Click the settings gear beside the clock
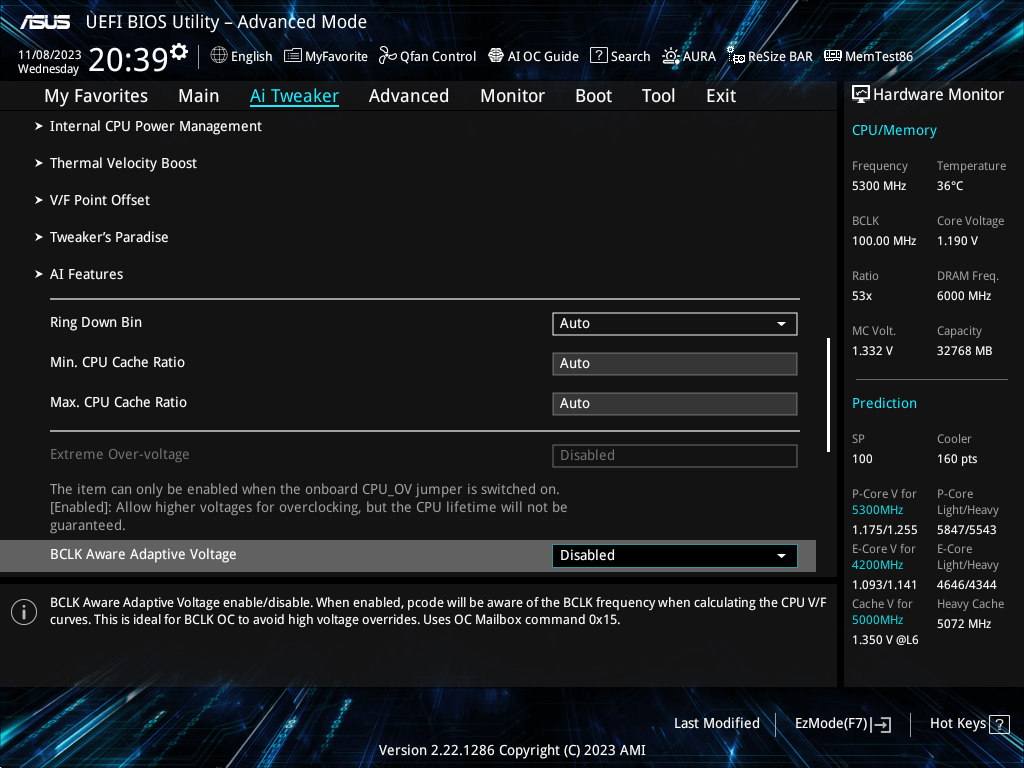The width and height of the screenshot is (1024, 768). pos(179,52)
